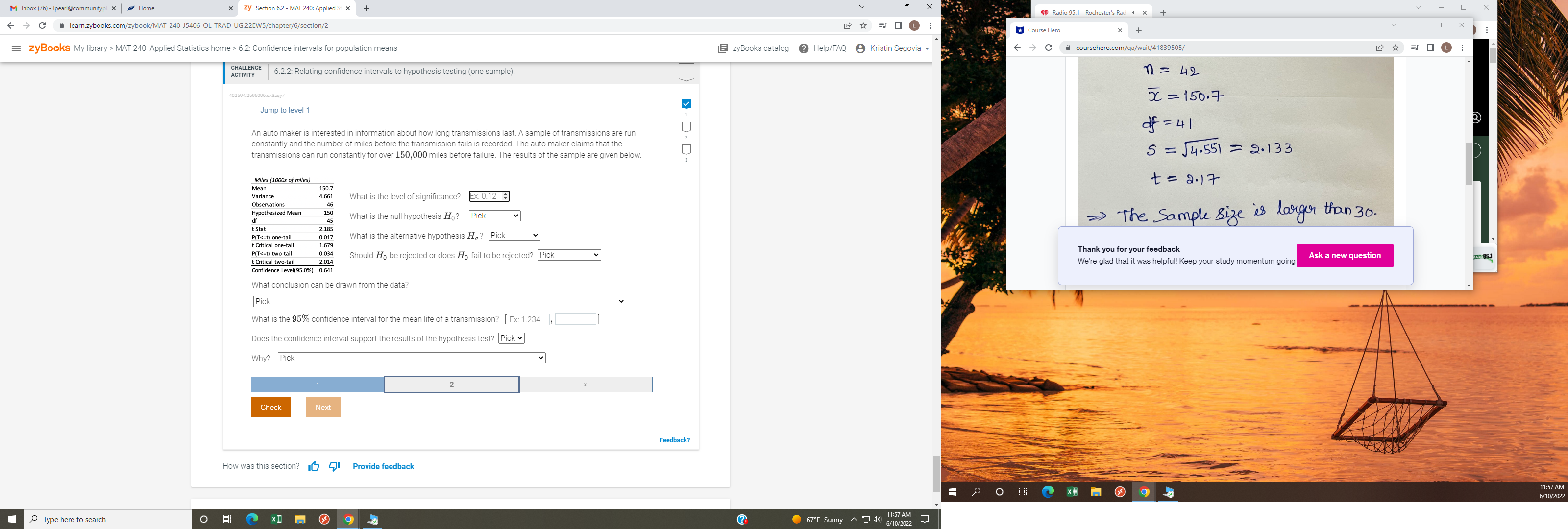Click the confidence interval lower bound field

pos(527,319)
